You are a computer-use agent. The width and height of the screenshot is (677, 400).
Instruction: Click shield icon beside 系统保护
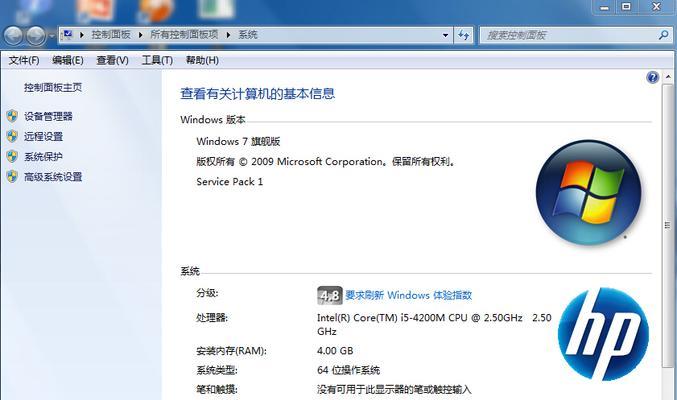click(12, 156)
